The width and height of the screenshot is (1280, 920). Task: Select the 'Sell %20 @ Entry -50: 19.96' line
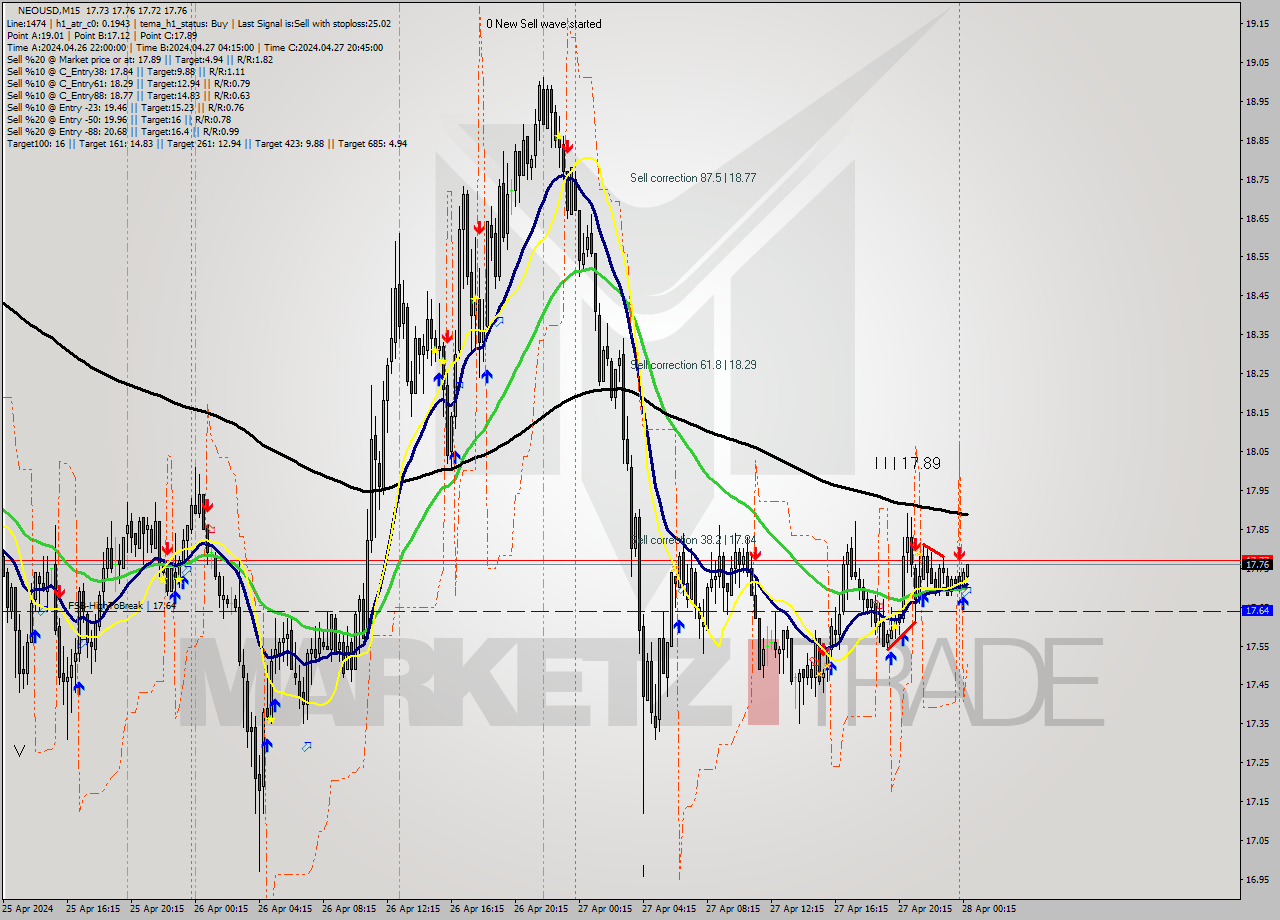point(119,119)
